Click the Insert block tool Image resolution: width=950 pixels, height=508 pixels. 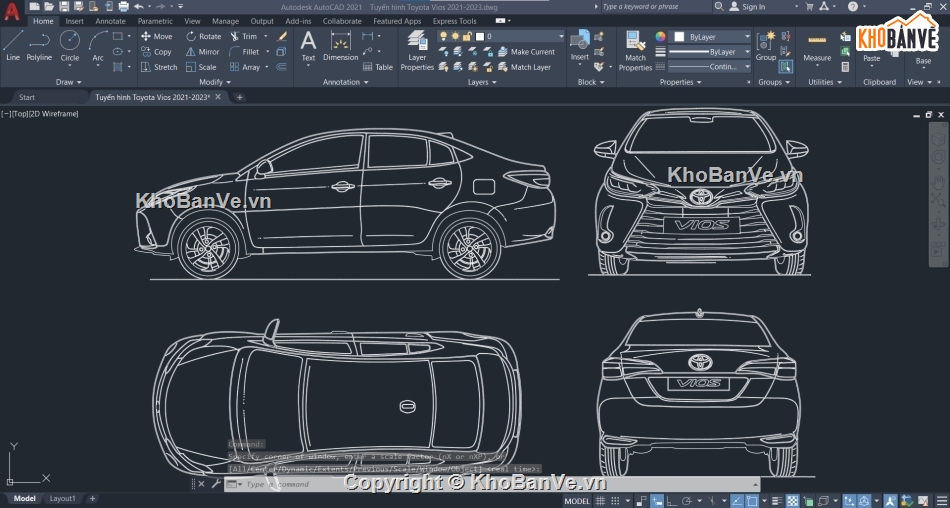click(580, 46)
